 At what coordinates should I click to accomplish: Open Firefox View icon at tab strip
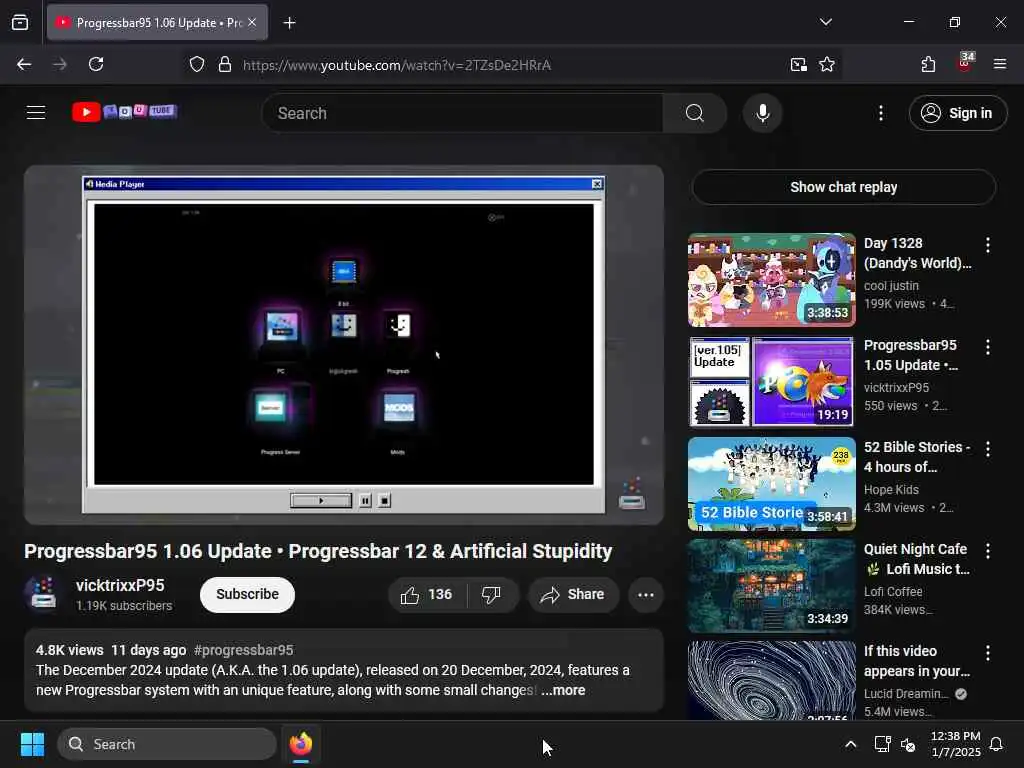click(x=20, y=23)
